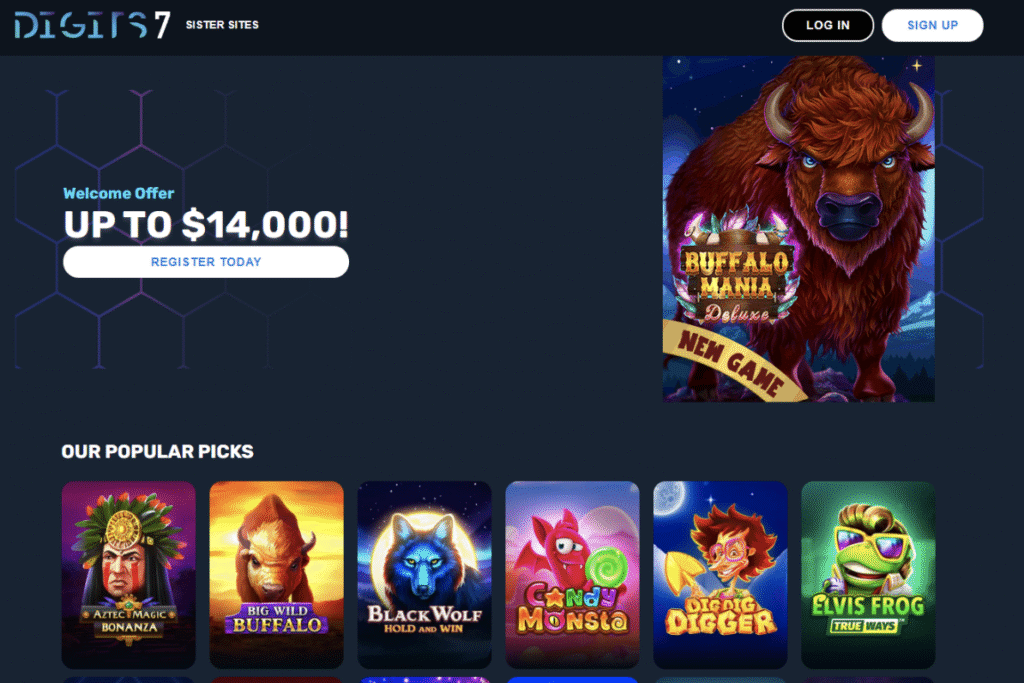Click the Up To $14,000 headline
This screenshot has width=1024, height=683.
(x=206, y=225)
